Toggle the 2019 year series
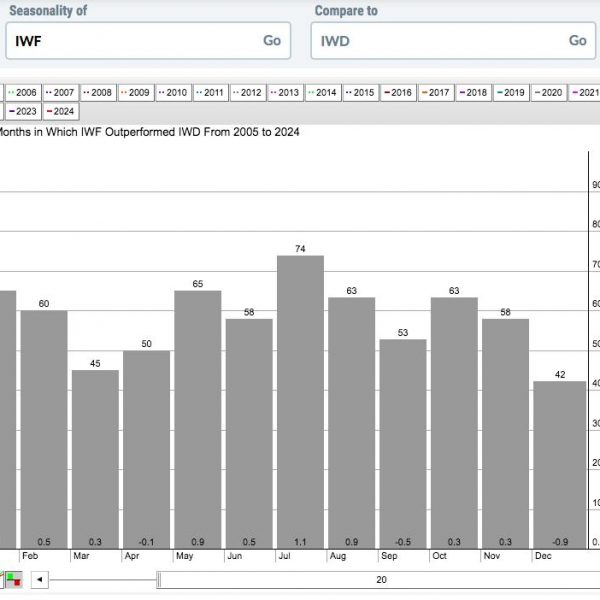Image resolution: width=600 pixels, height=600 pixels. 511,93
